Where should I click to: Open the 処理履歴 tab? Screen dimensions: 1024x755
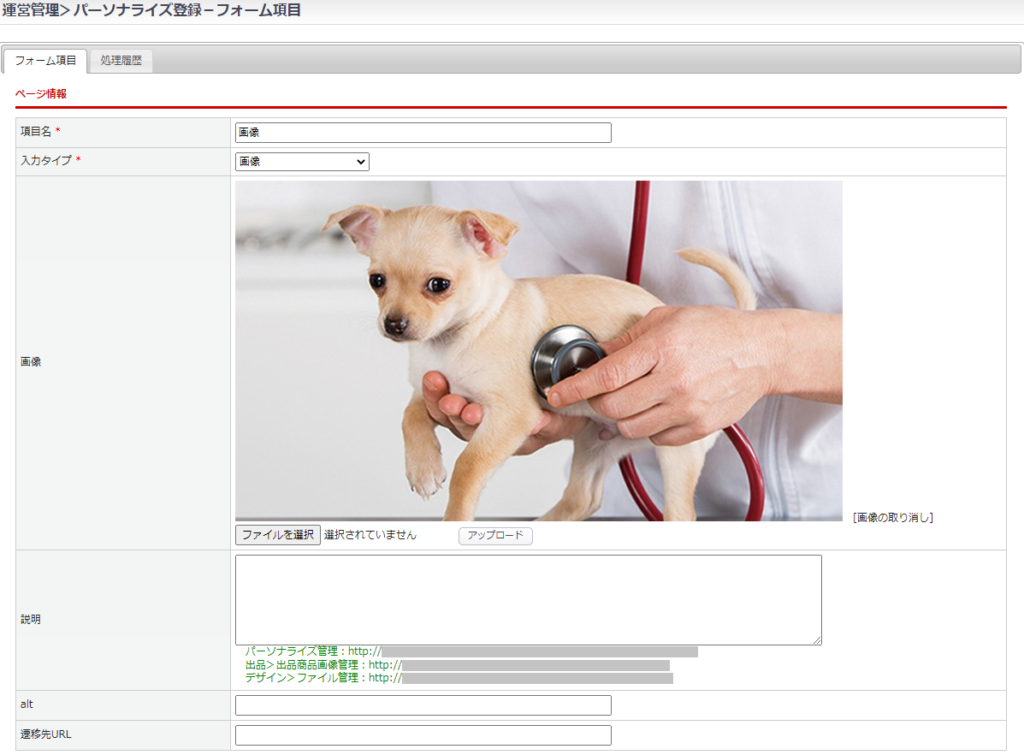[x=121, y=61]
